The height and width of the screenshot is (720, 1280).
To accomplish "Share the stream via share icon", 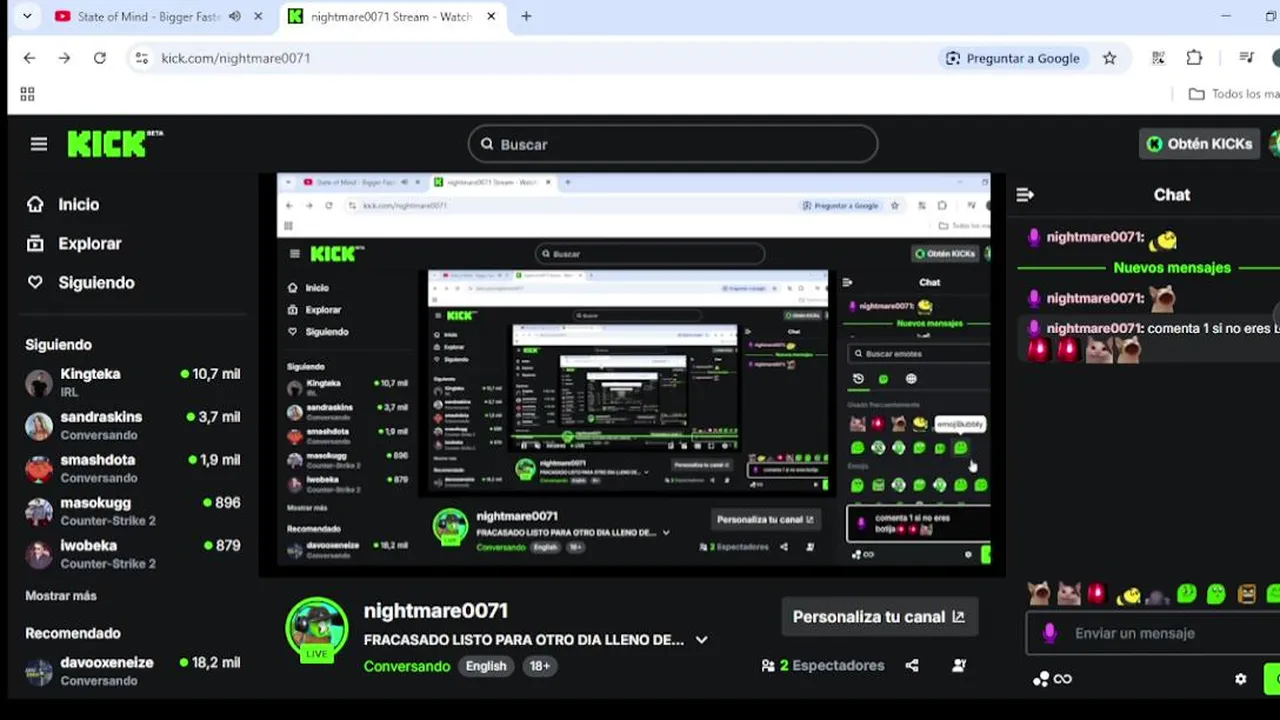I will click(x=912, y=665).
